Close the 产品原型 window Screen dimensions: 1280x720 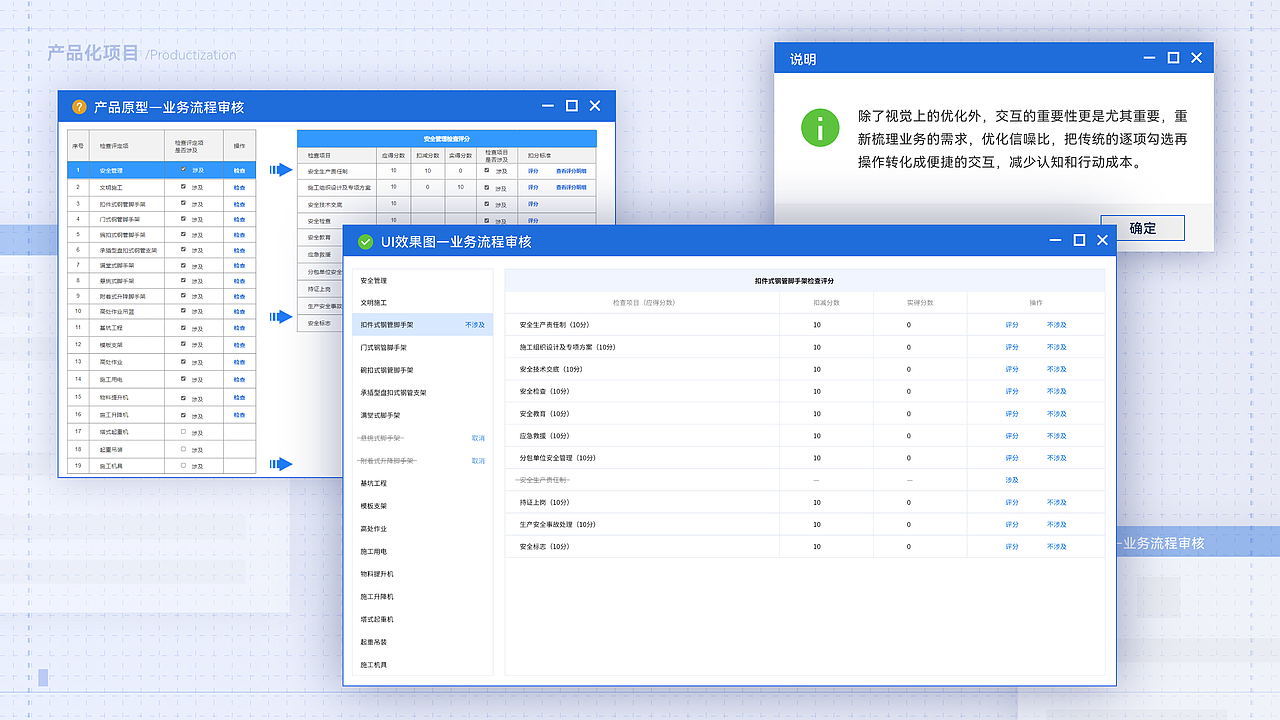click(595, 105)
